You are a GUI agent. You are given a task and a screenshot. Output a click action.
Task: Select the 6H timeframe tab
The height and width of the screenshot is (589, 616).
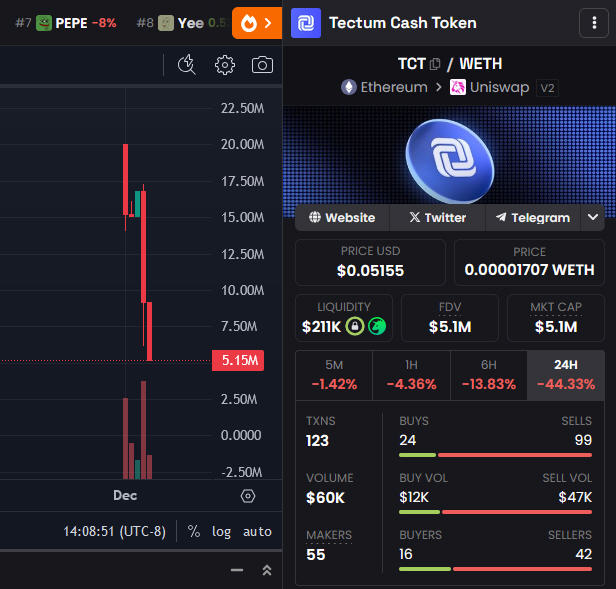pos(489,376)
